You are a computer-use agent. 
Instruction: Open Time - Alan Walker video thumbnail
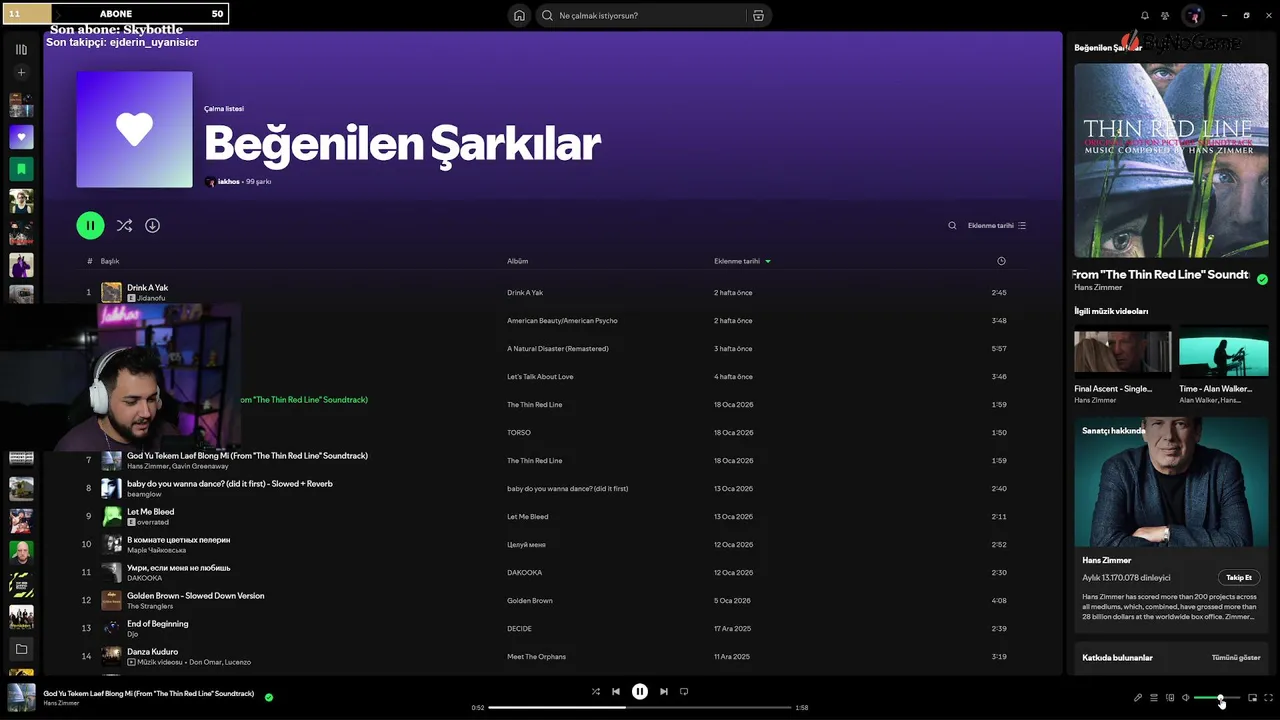1224,351
